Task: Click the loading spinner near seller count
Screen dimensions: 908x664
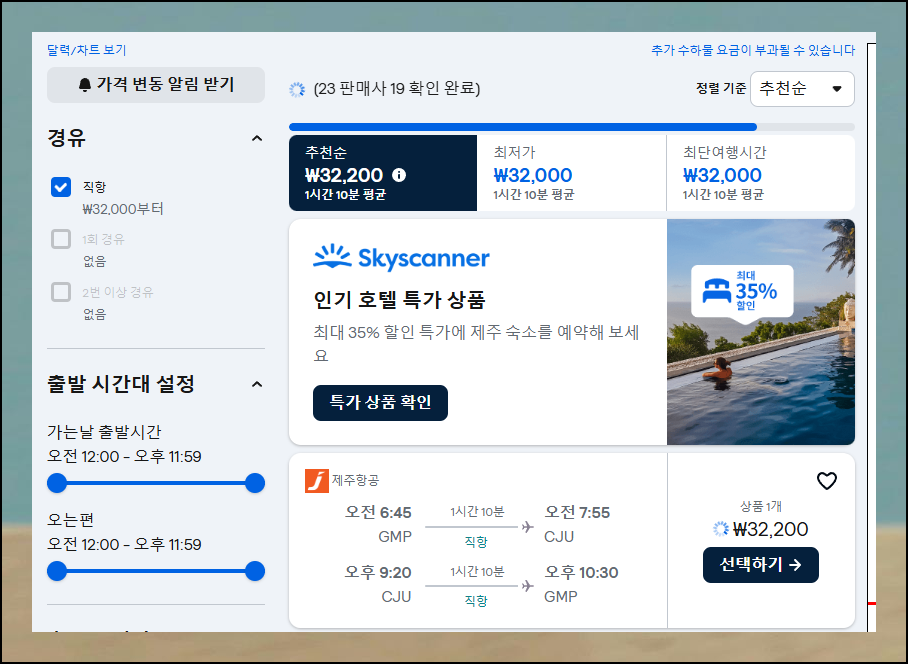Action: click(x=297, y=89)
